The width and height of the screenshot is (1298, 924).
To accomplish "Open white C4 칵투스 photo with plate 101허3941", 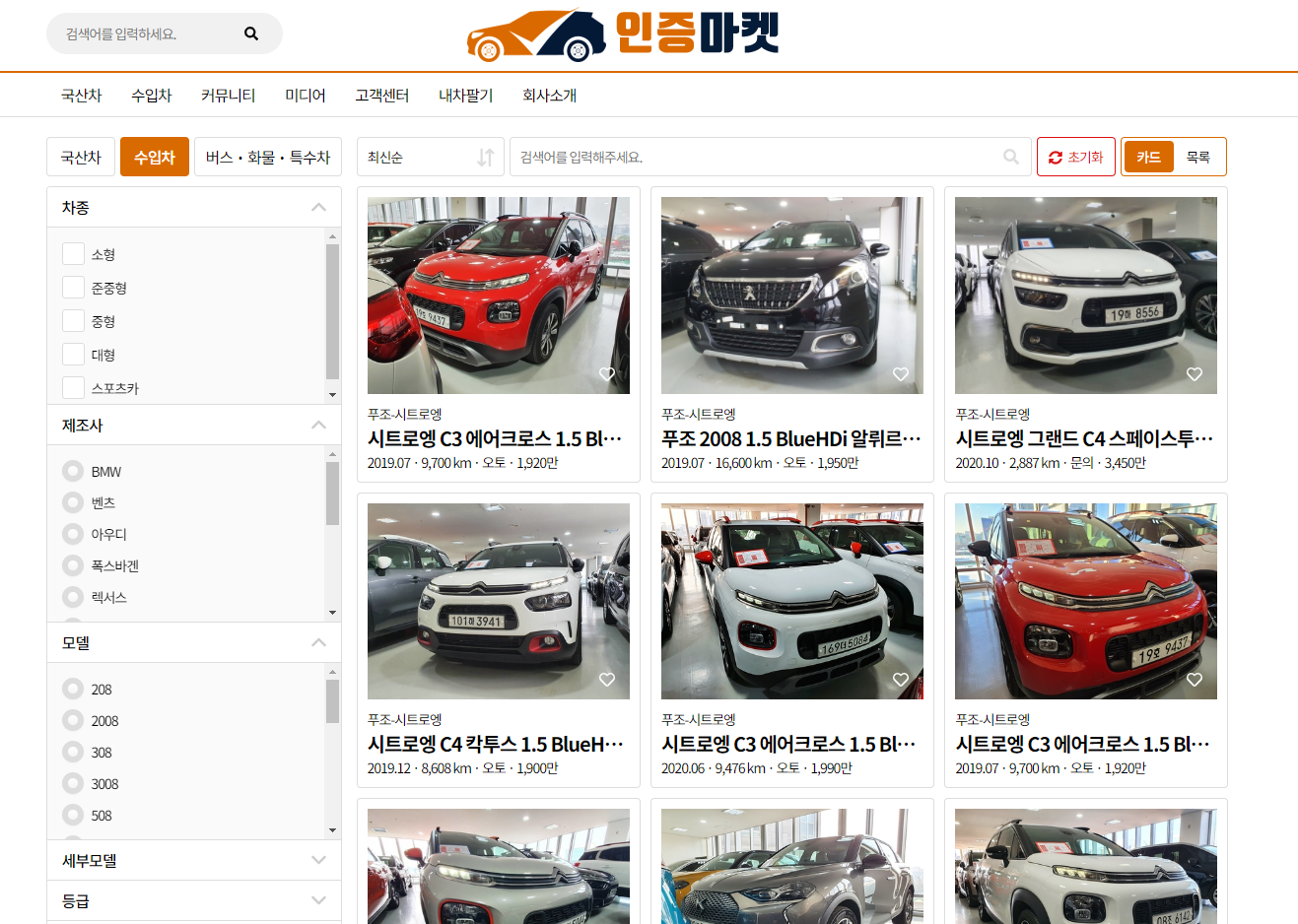I will (499, 601).
